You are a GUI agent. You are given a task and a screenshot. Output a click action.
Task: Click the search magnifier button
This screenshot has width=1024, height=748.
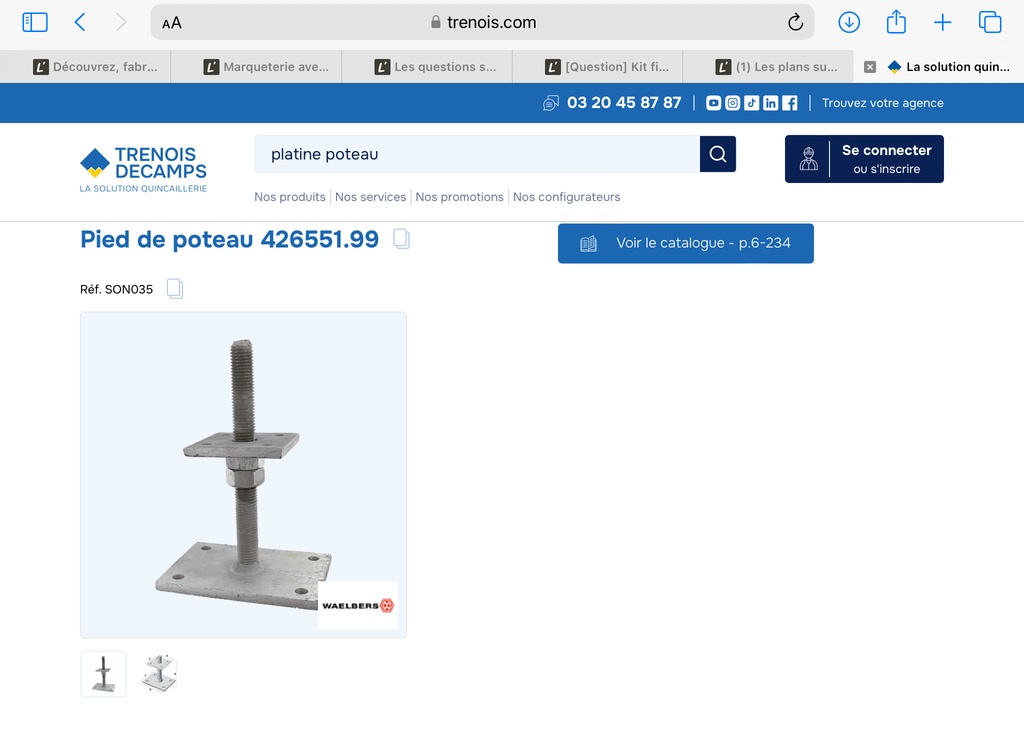(717, 154)
